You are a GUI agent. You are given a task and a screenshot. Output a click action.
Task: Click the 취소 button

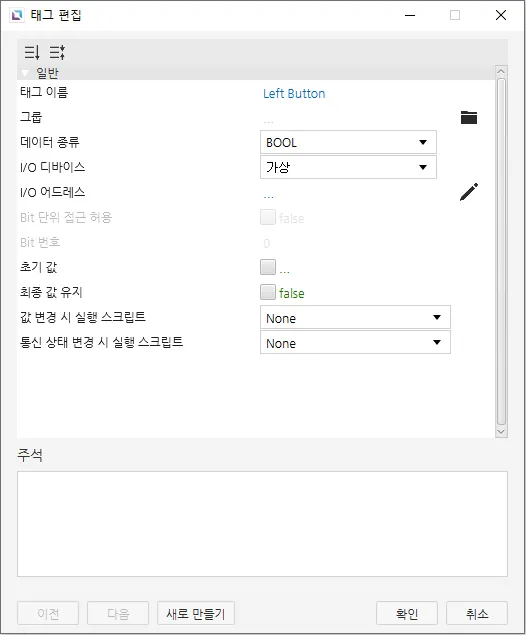pos(477,613)
